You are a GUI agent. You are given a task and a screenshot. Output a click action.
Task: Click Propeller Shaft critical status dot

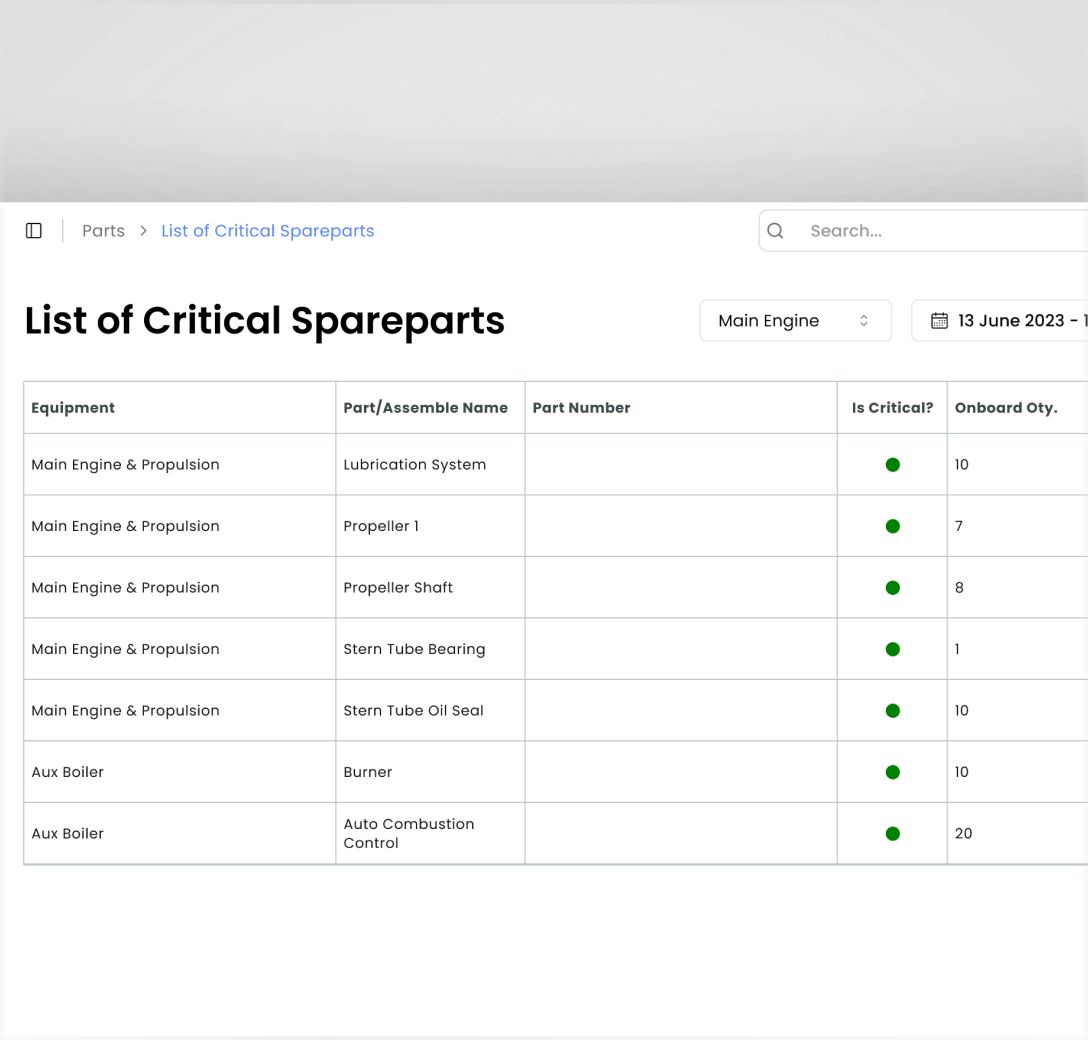pyautogui.click(x=892, y=588)
